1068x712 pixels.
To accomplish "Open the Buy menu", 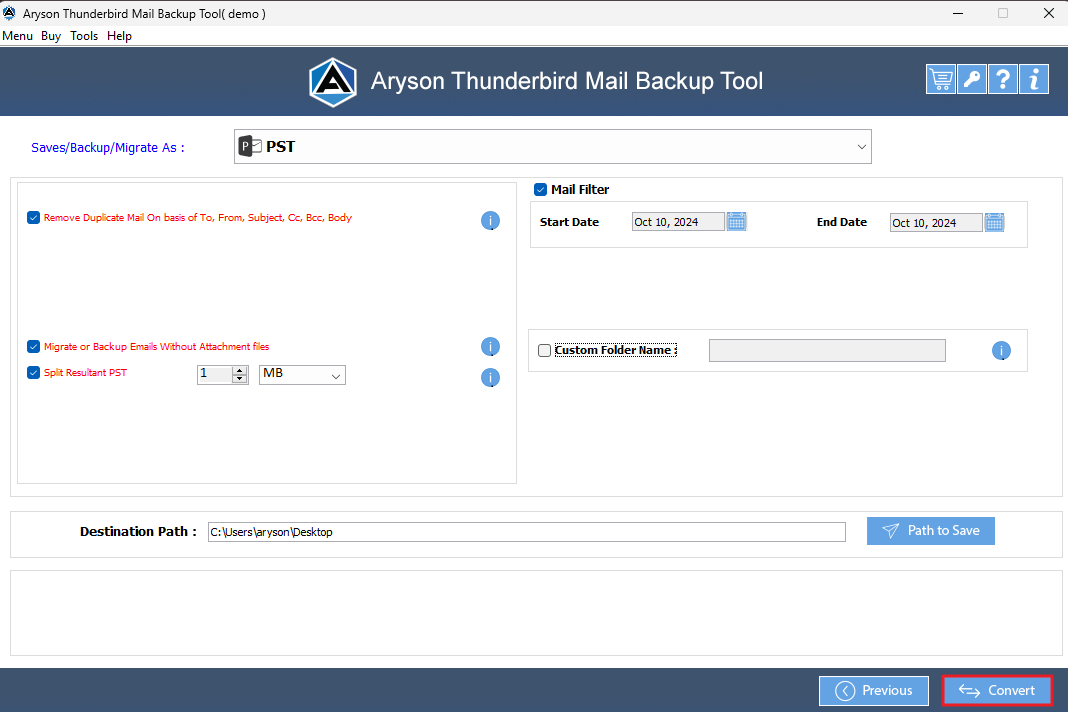I will (51, 35).
